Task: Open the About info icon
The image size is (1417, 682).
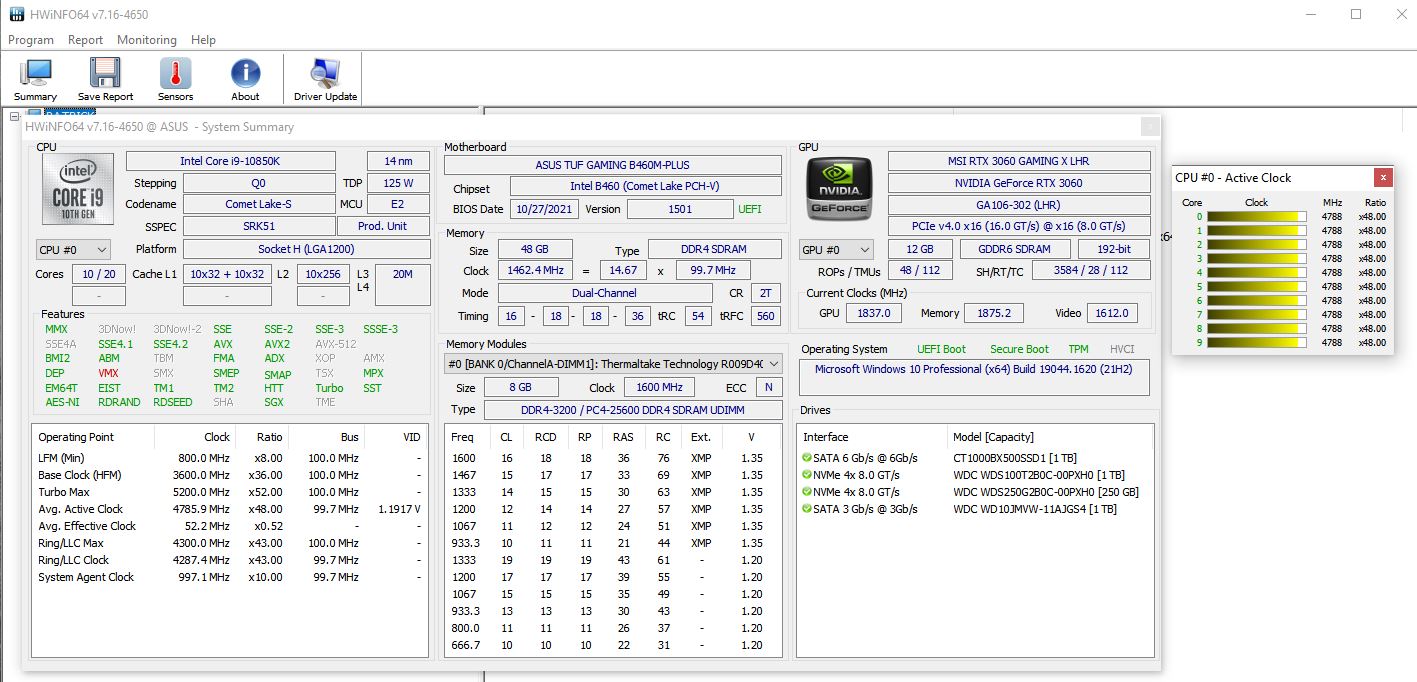Action: (245, 73)
